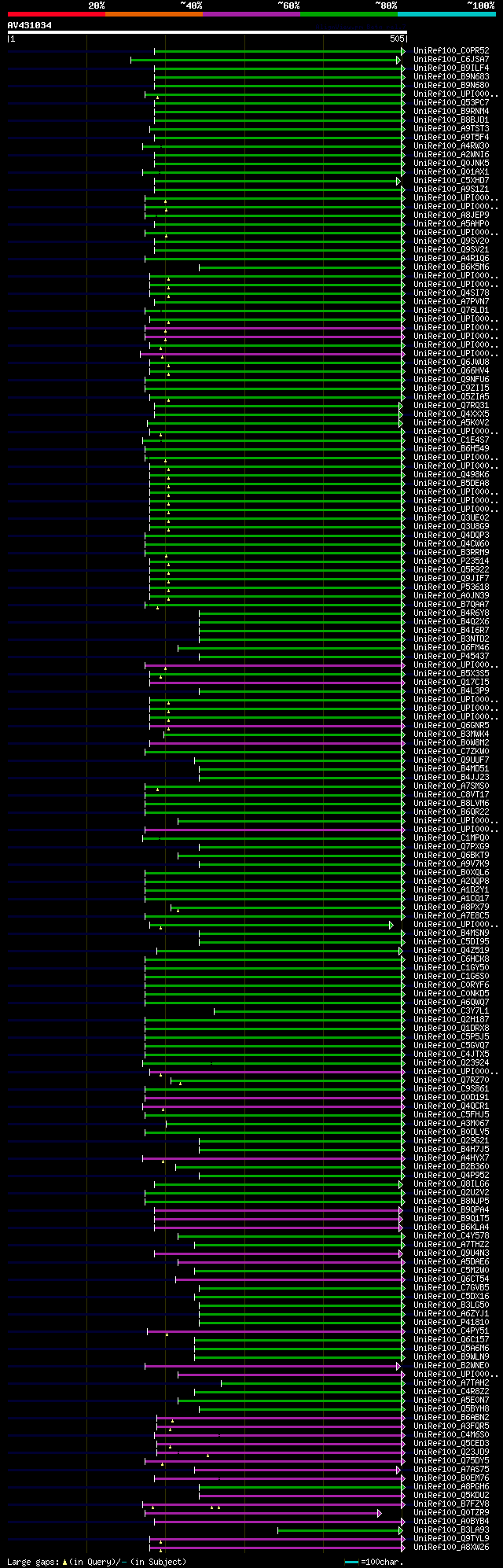
Task: Open hit UniRef100_B9N683
Action: pyautogui.click(x=451, y=77)
